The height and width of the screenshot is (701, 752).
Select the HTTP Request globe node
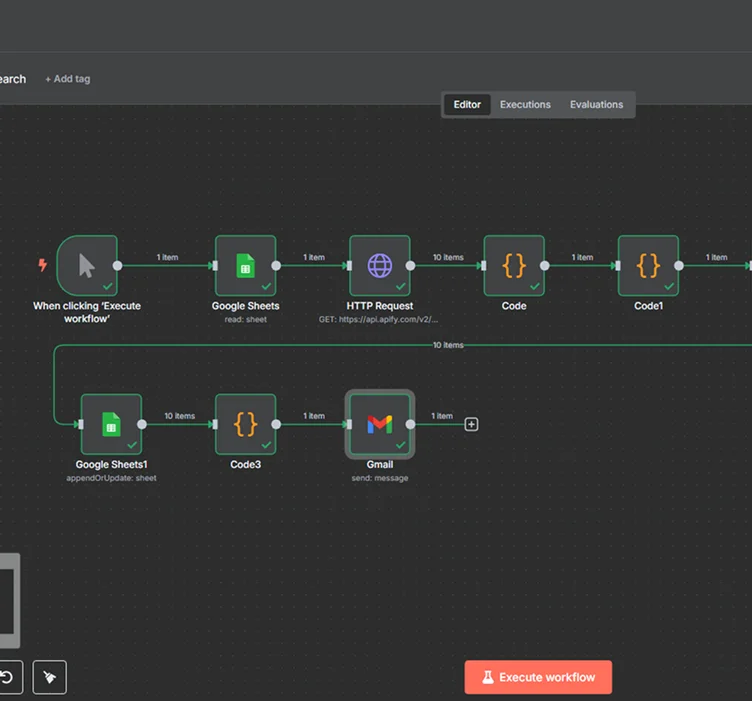pyautogui.click(x=380, y=265)
